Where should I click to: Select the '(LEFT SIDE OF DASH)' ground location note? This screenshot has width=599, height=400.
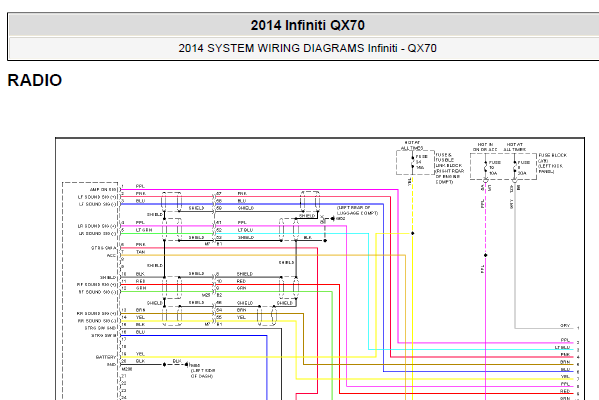click(202, 373)
